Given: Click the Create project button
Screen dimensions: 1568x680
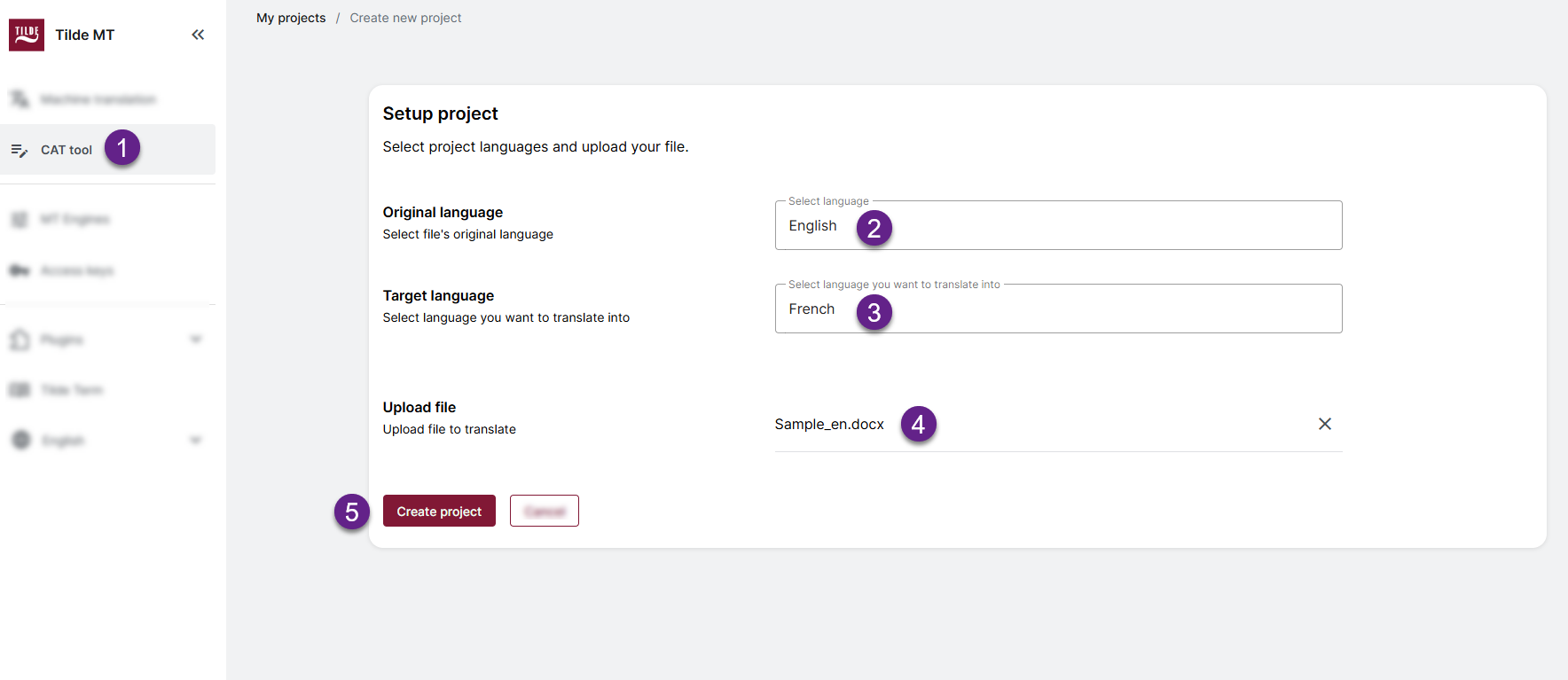Looking at the screenshot, I should pyautogui.click(x=439, y=512).
